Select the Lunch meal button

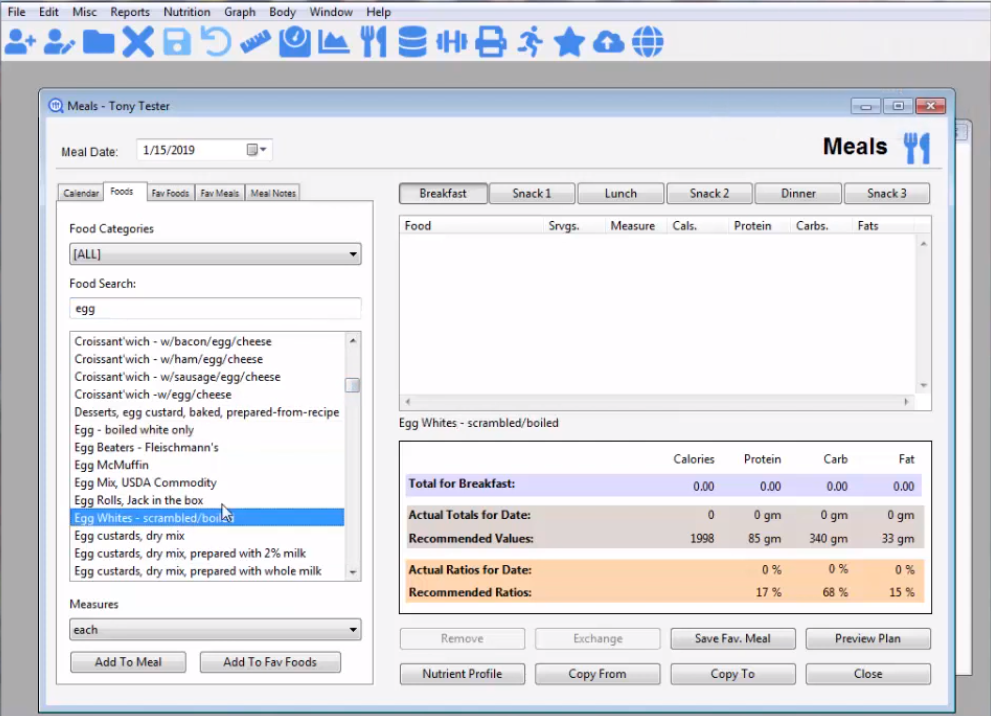click(x=621, y=193)
